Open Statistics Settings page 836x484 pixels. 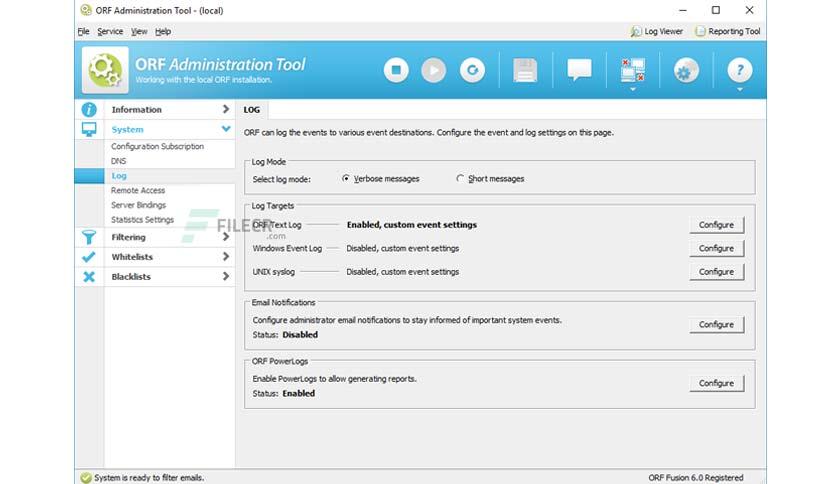pos(142,220)
